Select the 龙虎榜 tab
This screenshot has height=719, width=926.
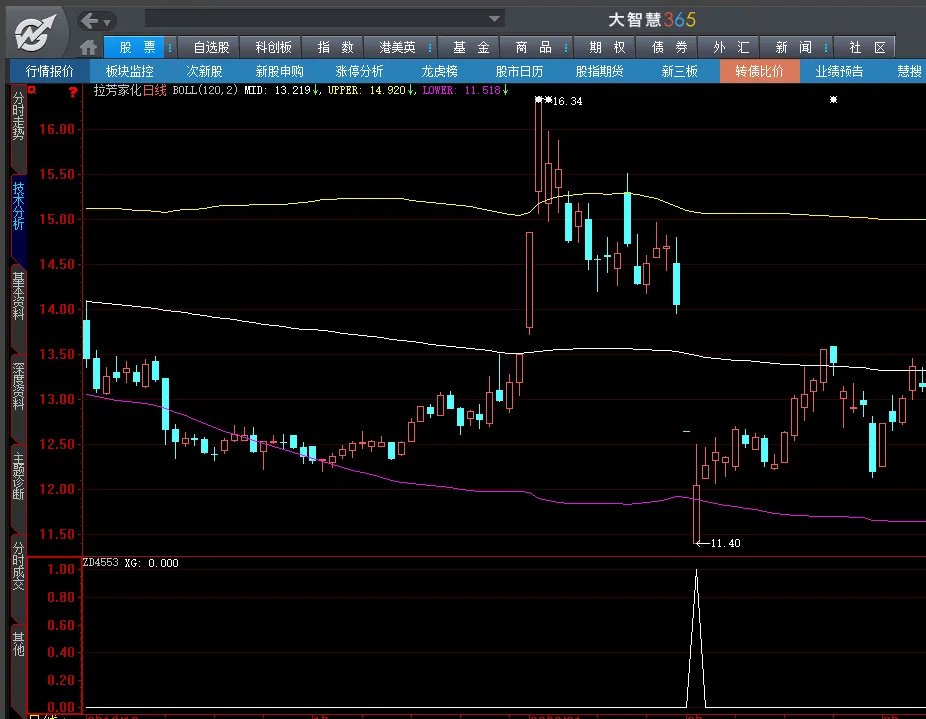[438, 71]
